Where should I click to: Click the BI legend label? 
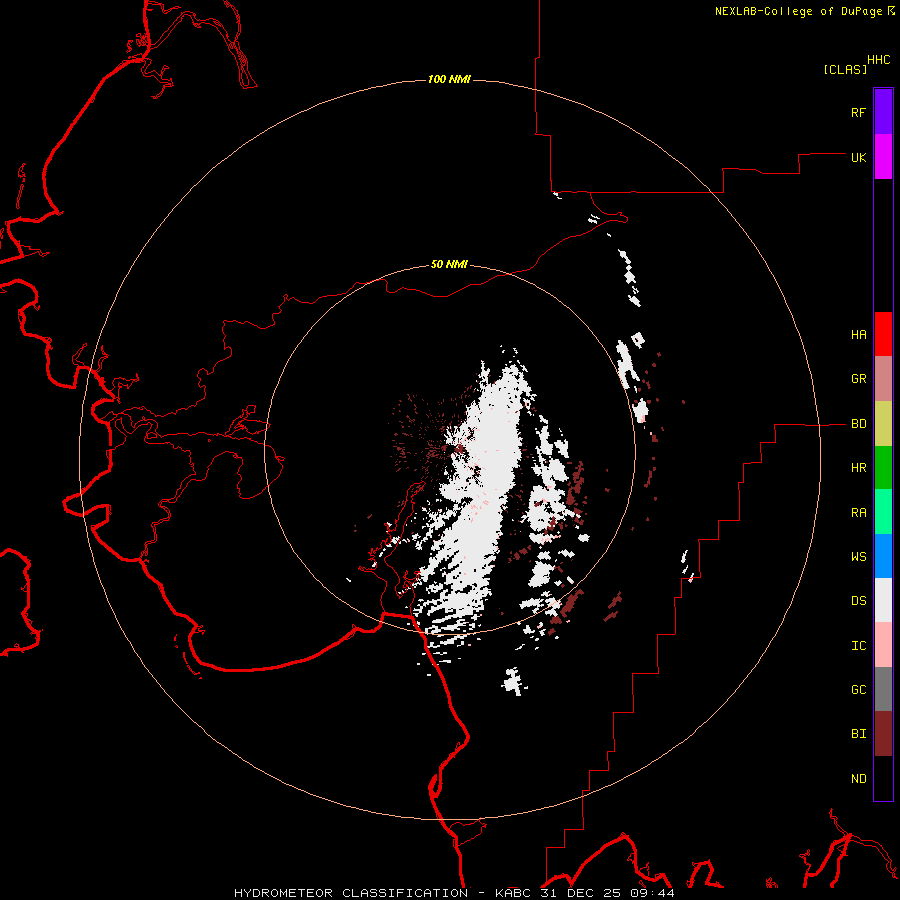point(859,734)
